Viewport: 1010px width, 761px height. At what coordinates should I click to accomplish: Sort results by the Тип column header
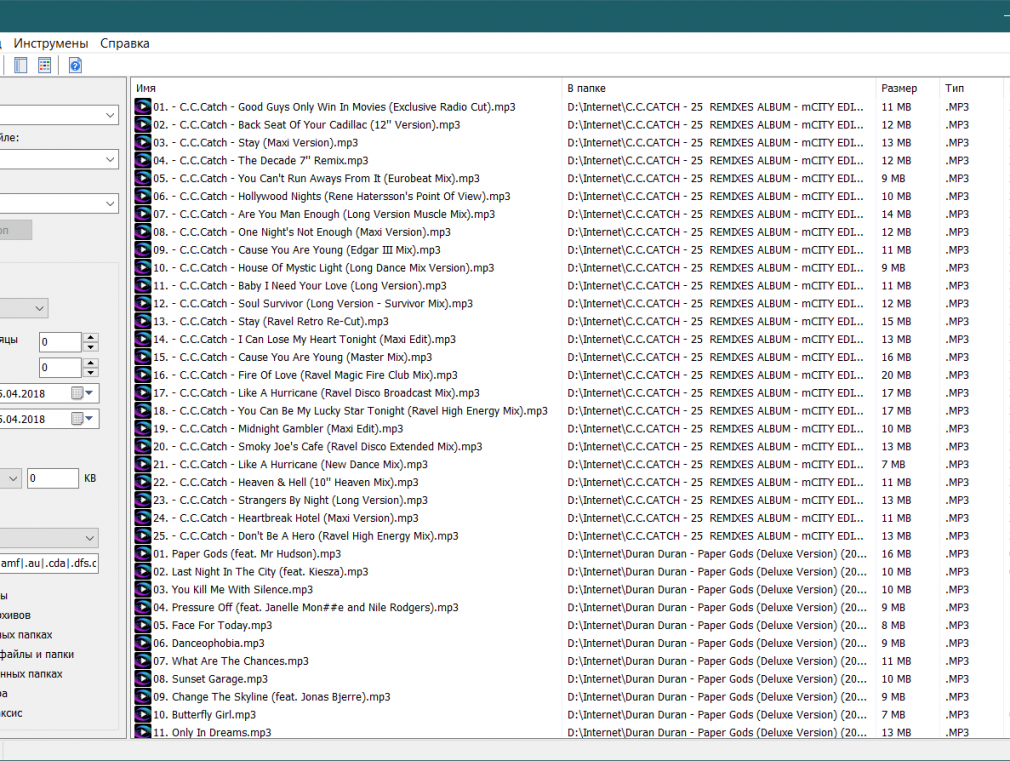971,88
